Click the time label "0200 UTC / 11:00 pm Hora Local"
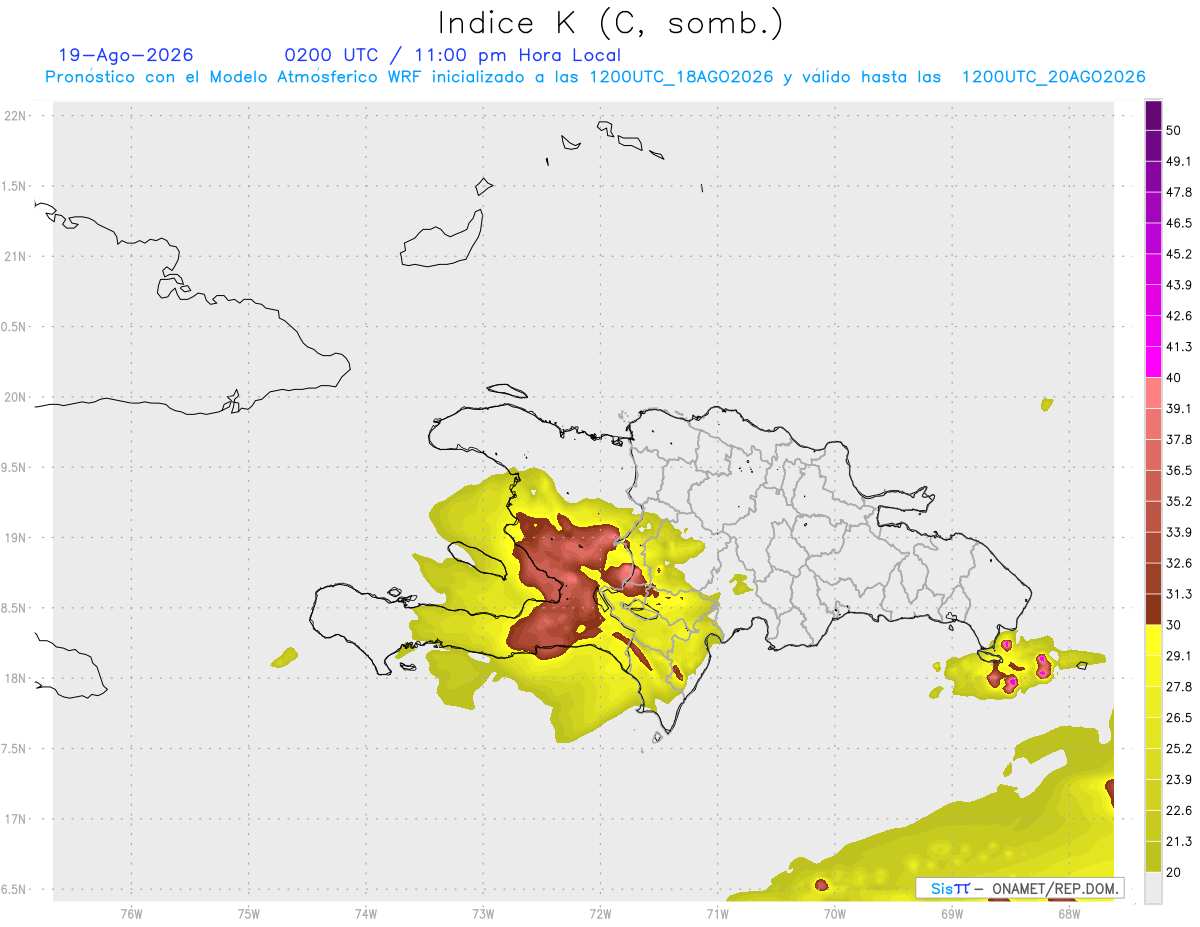The width and height of the screenshot is (1200, 927). tap(452, 55)
